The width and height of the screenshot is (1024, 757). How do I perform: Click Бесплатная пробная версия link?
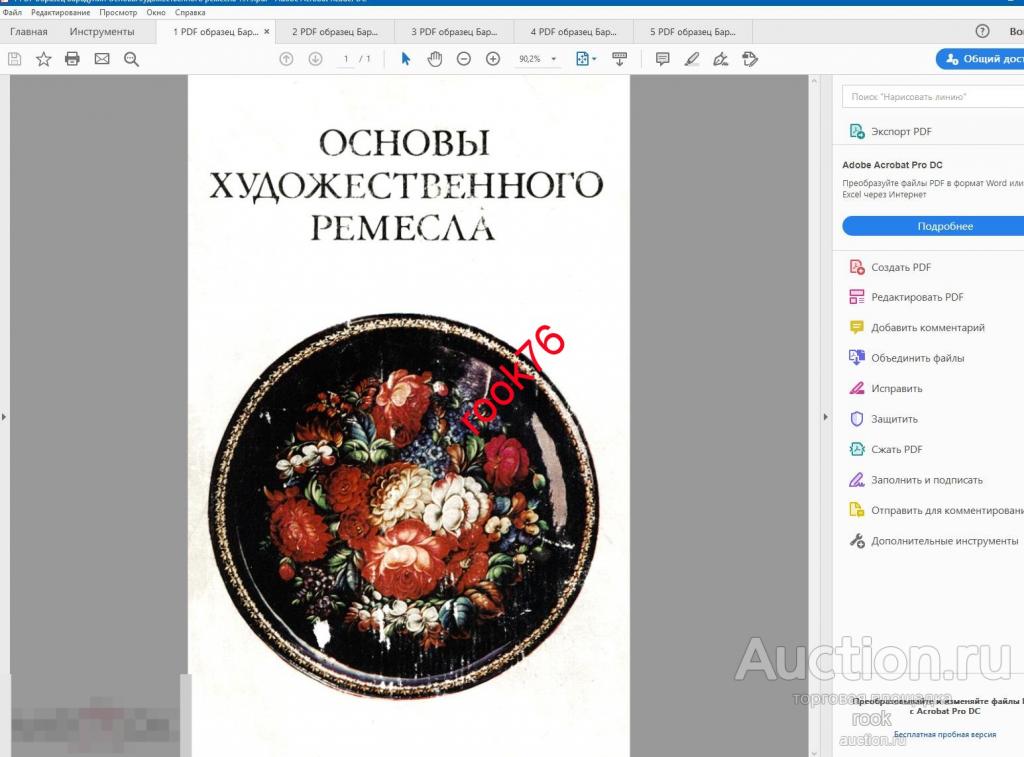click(944, 734)
